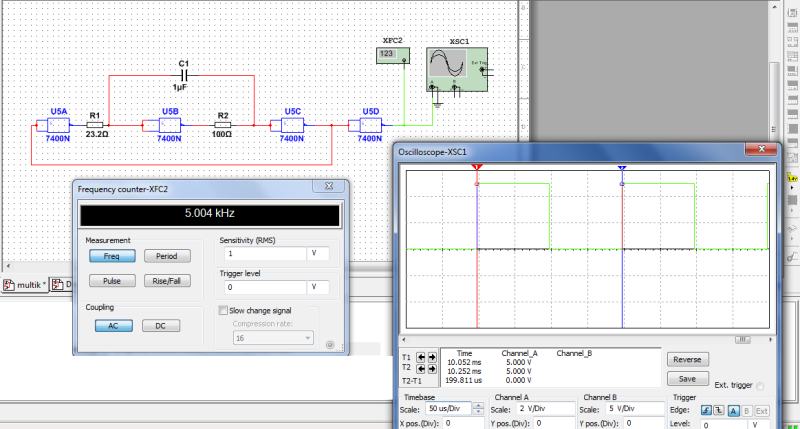Viewport: 800px width, 429px height.
Task: Click the oscilloscope horizontal scroll thumb
Action: 742,340
